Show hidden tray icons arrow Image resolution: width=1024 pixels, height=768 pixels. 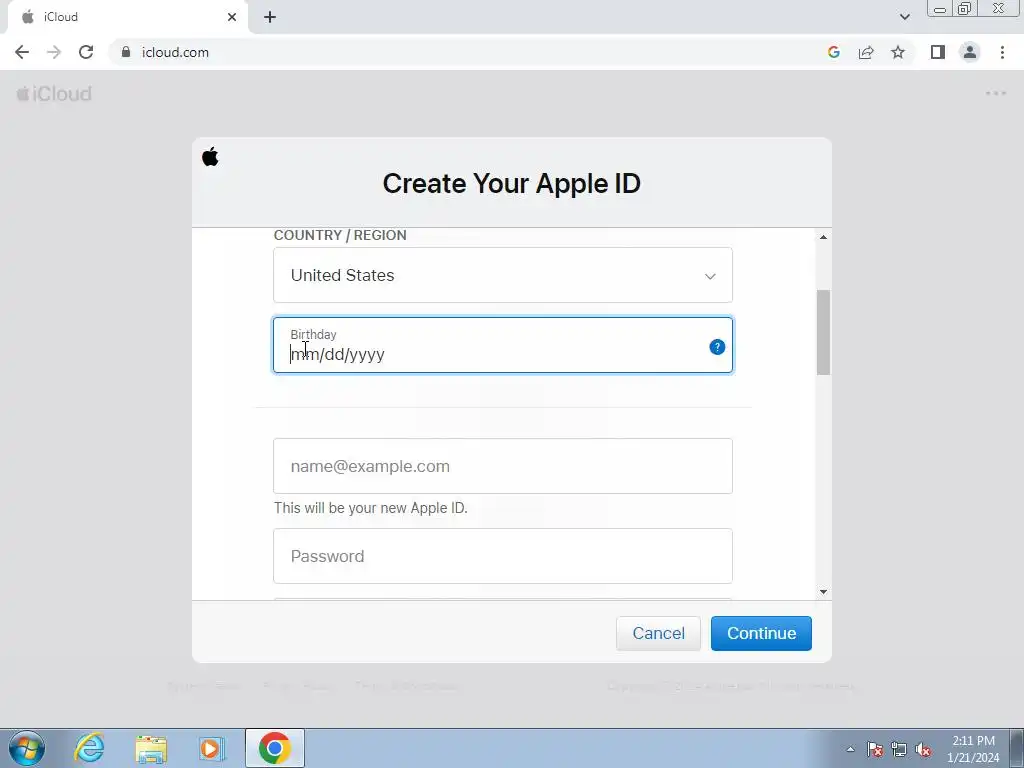(x=850, y=749)
